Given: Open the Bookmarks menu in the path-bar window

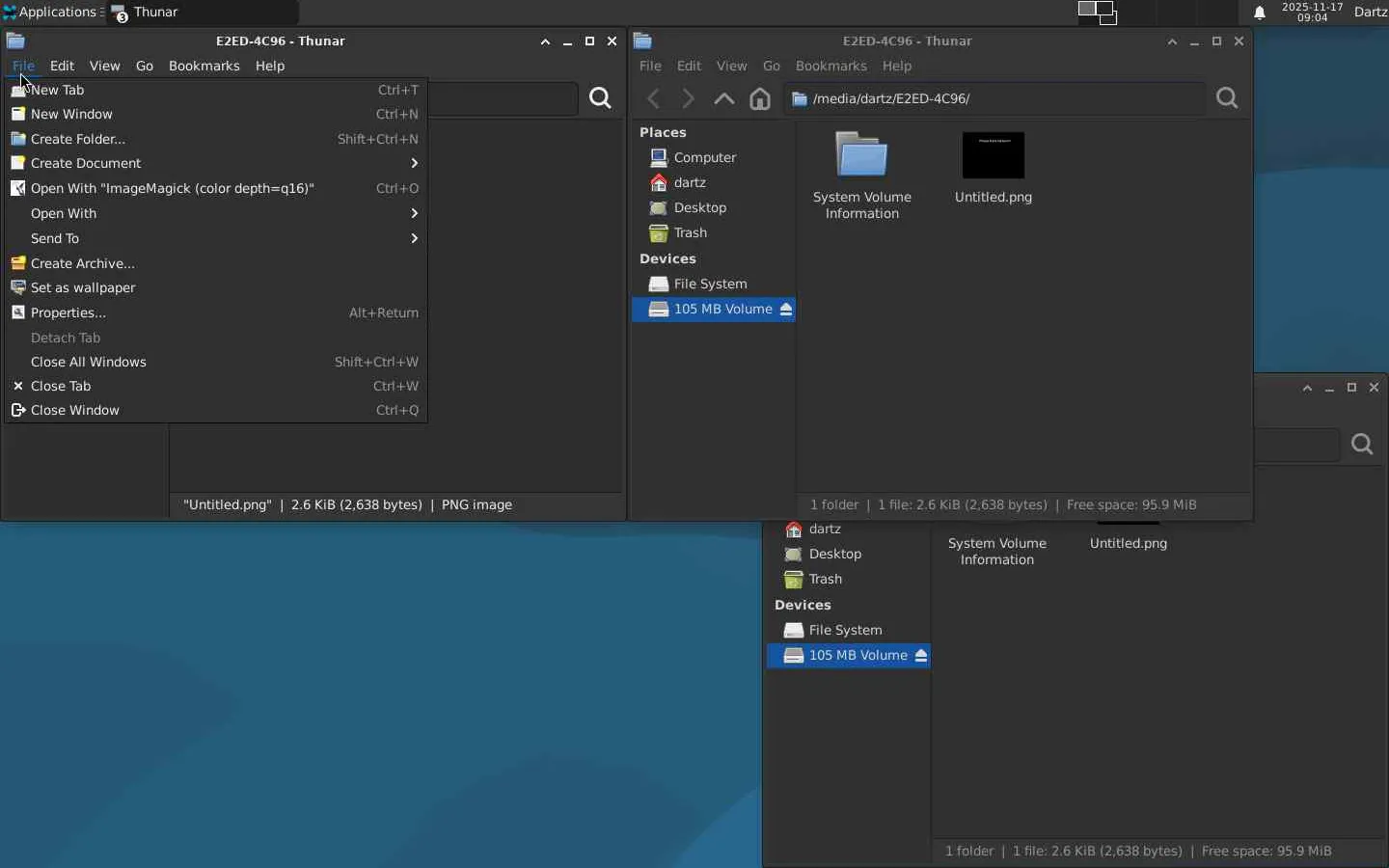Looking at the screenshot, I should [x=831, y=66].
